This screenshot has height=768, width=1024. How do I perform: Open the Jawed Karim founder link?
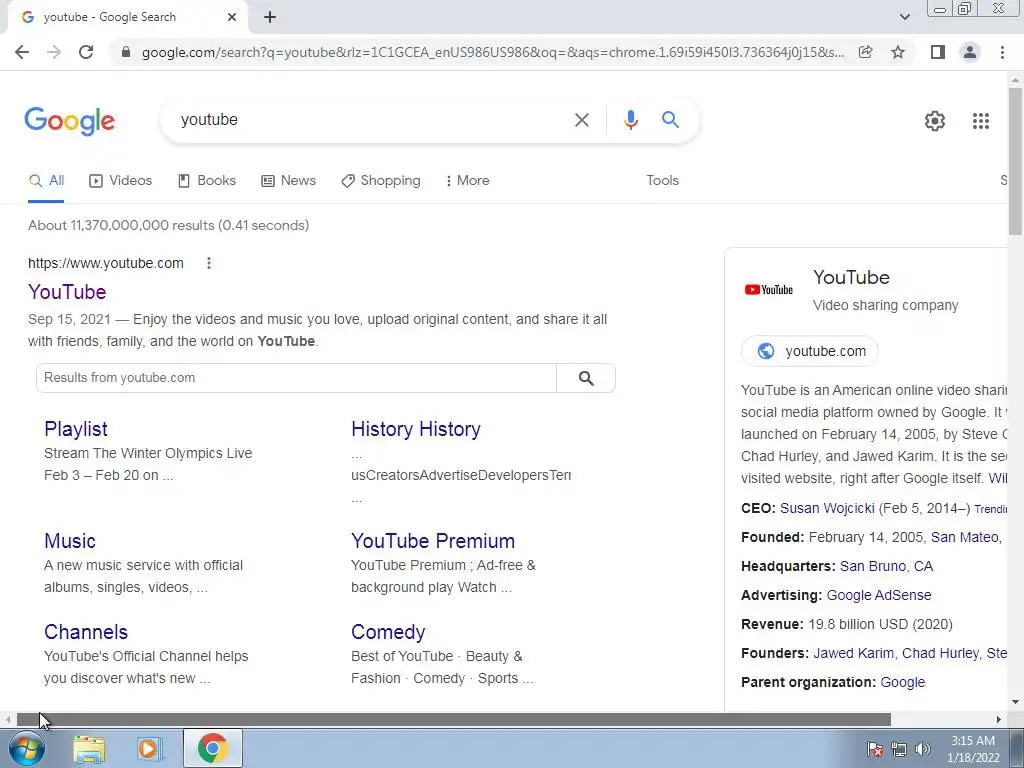[x=854, y=654]
